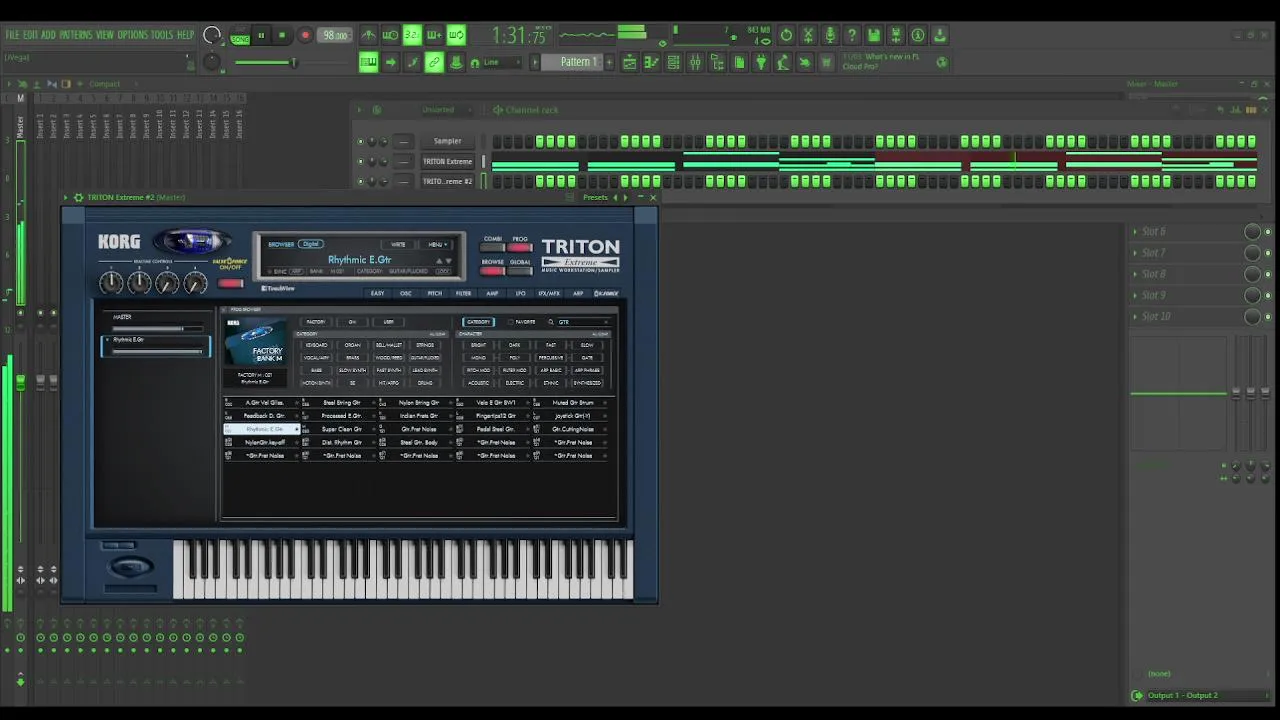Image resolution: width=1280 pixels, height=720 pixels.
Task: Click the play/pause transport button
Action: 261,35
